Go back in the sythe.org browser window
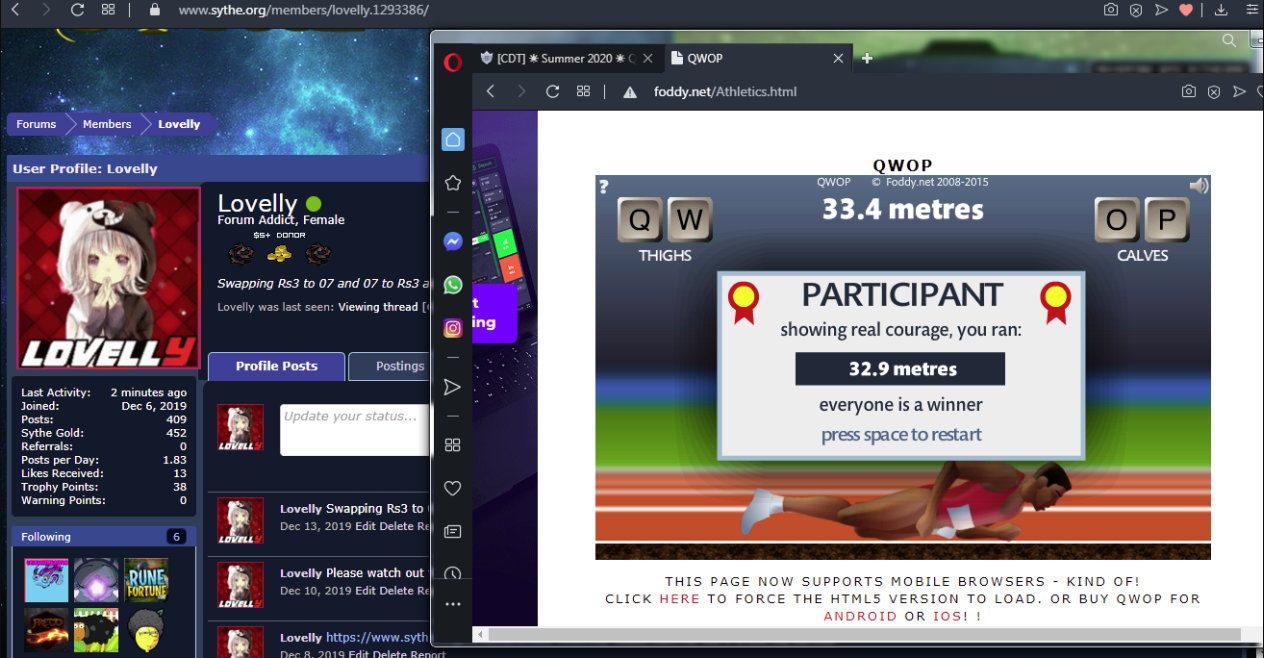The image size is (1264, 658). click(15, 10)
